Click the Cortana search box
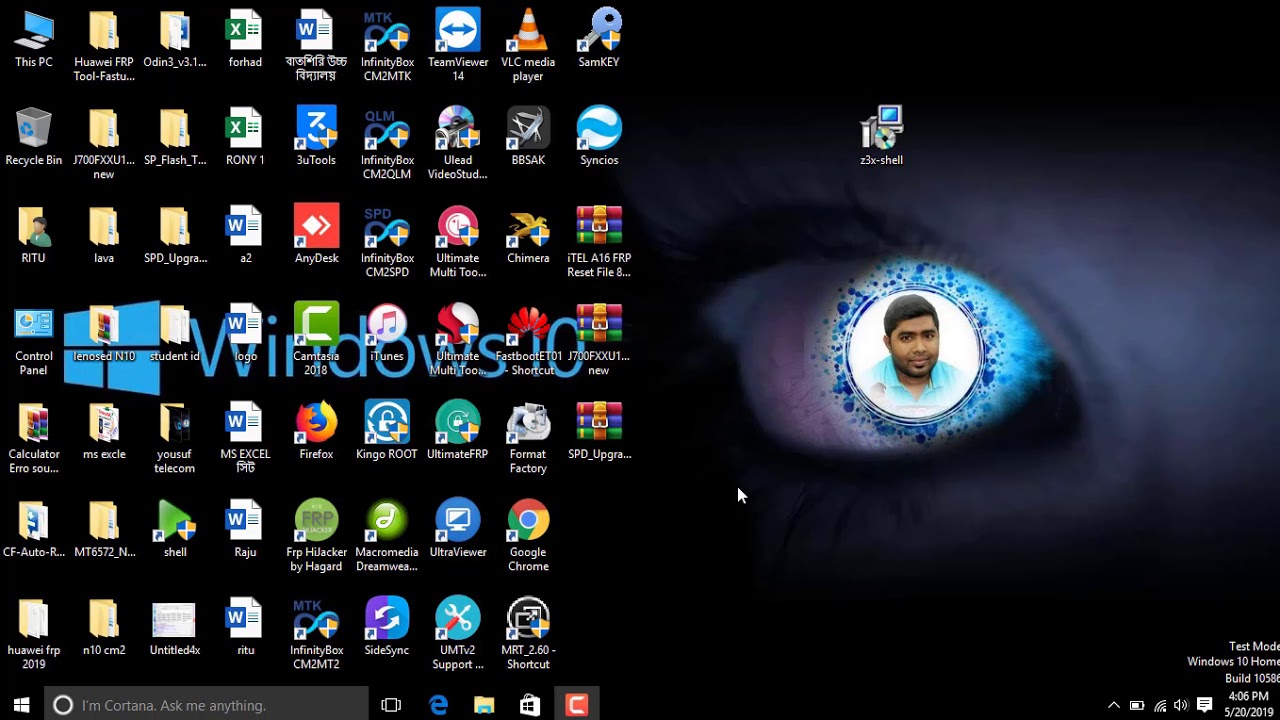 click(207, 705)
